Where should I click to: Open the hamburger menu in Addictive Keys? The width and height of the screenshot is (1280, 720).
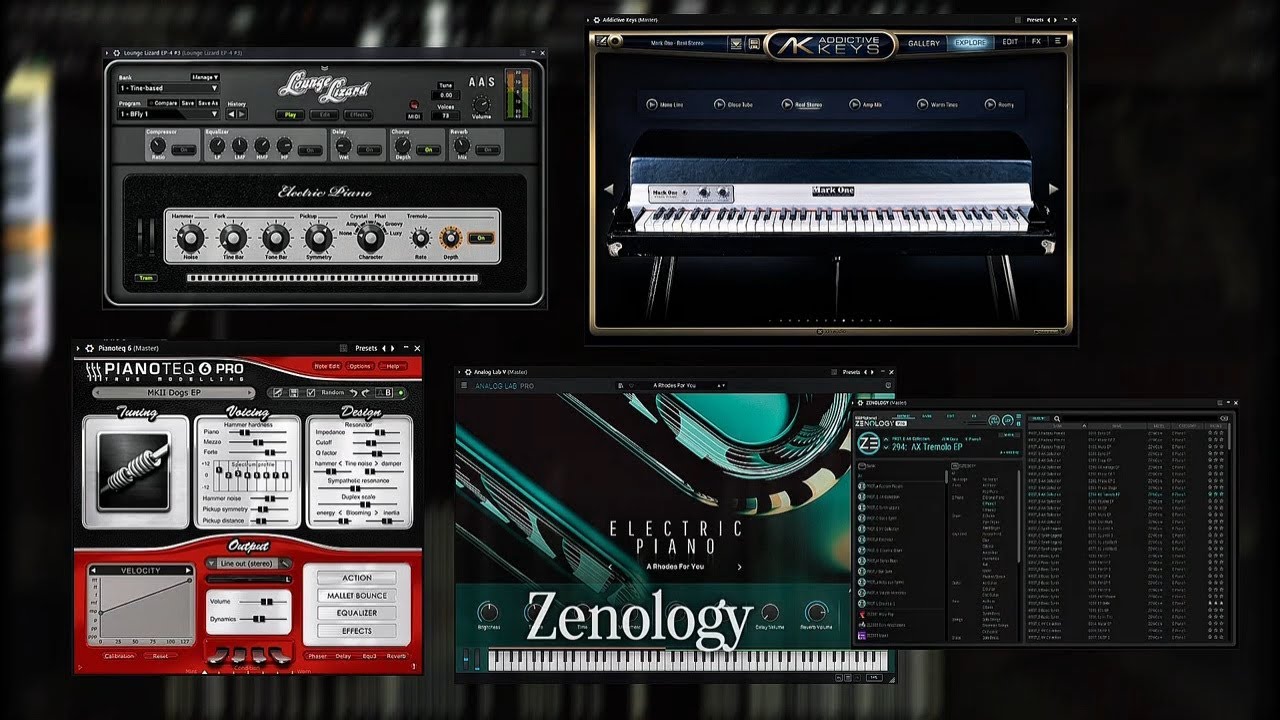pyautogui.click(x=1058, y=42)
